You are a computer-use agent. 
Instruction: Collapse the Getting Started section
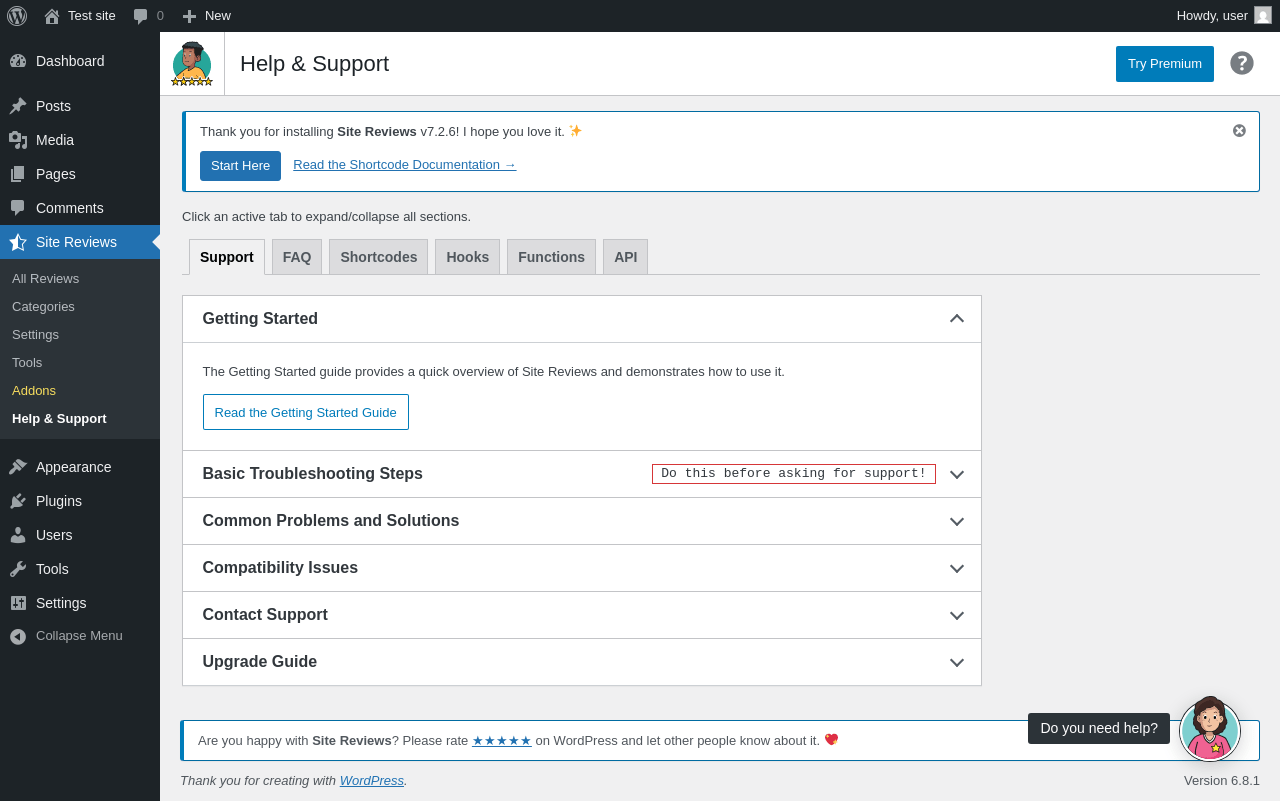point(956,319)
